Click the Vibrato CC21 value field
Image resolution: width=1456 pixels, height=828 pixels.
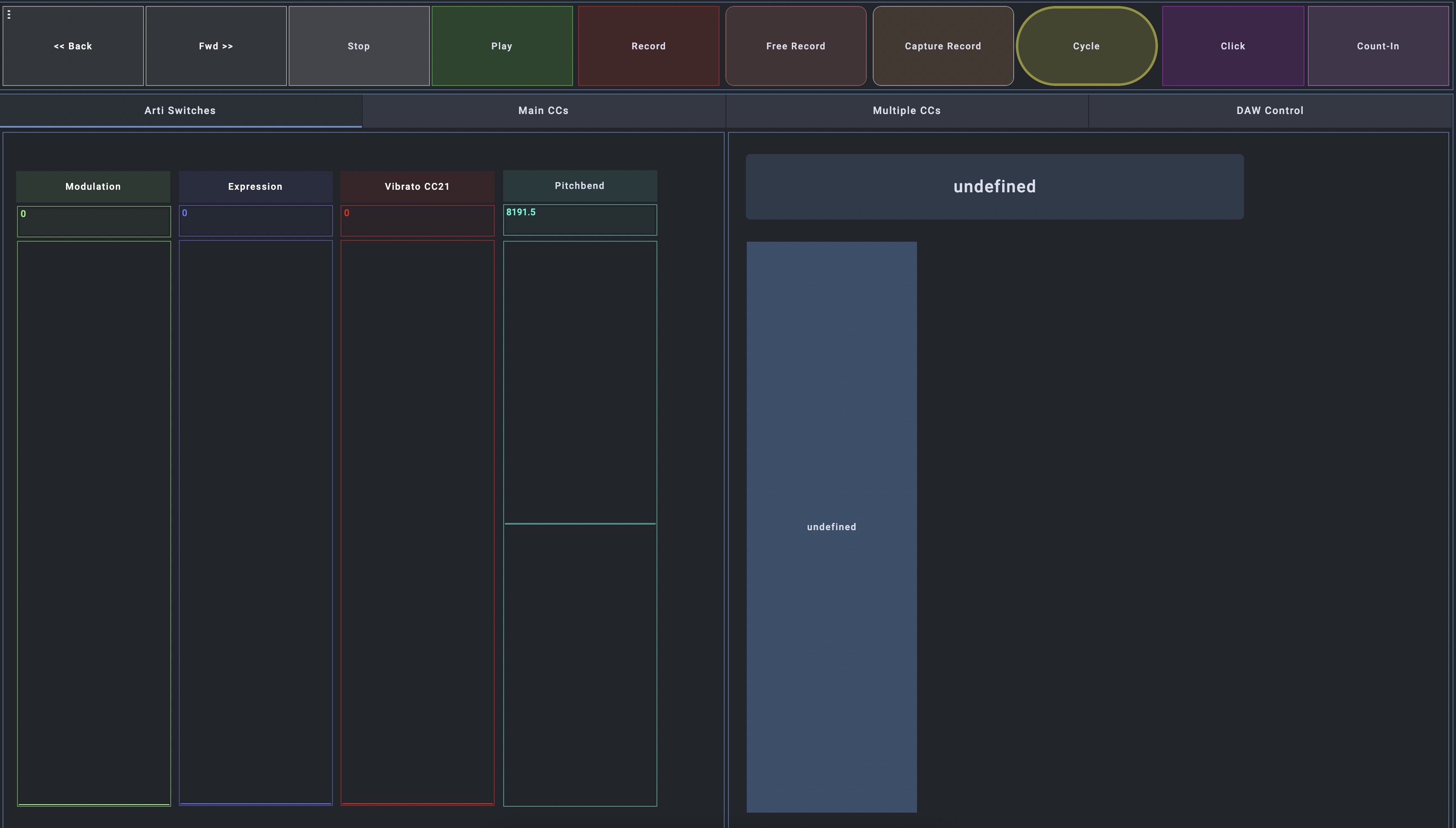(x=417, y=221)
